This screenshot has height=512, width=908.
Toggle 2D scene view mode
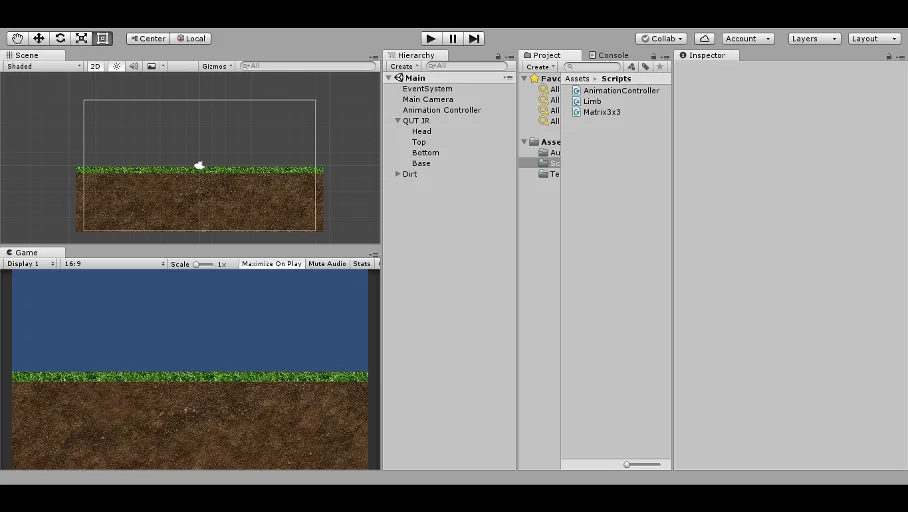click(96, 66)
